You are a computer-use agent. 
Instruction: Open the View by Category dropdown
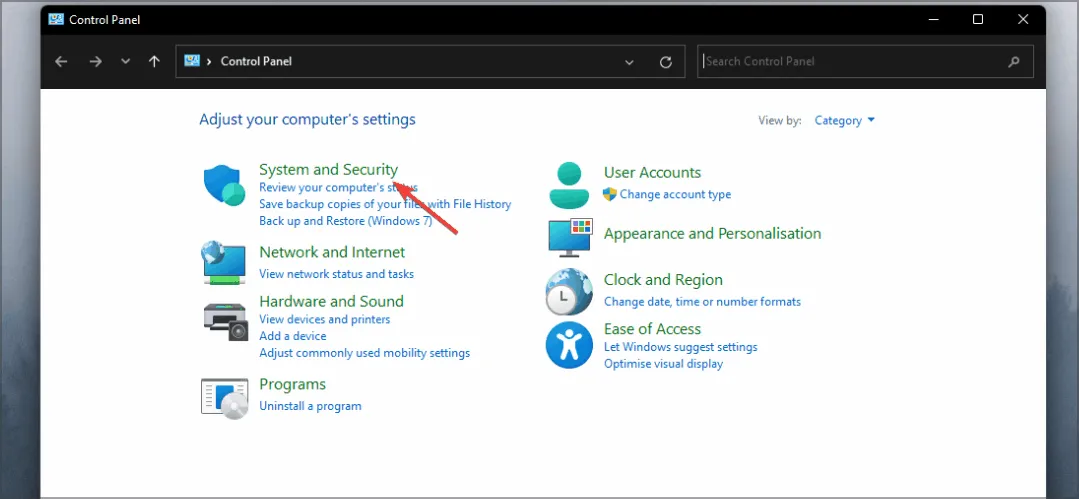[x=844, y=121]
